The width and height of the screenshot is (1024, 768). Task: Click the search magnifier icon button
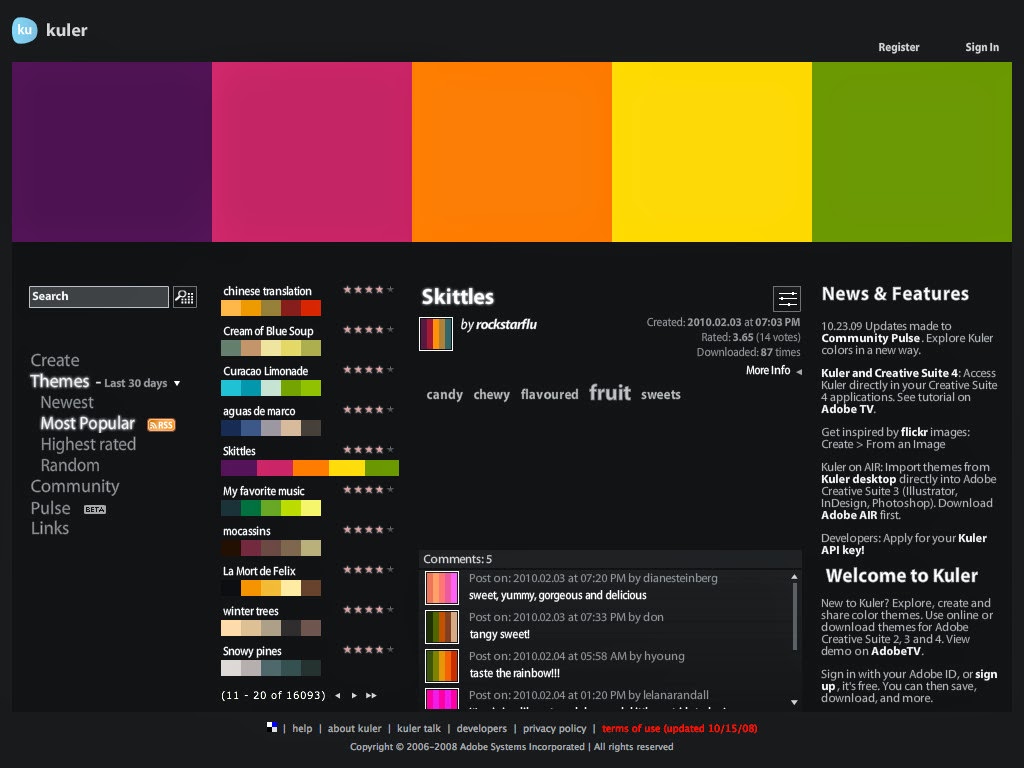[x=185, y=297]
